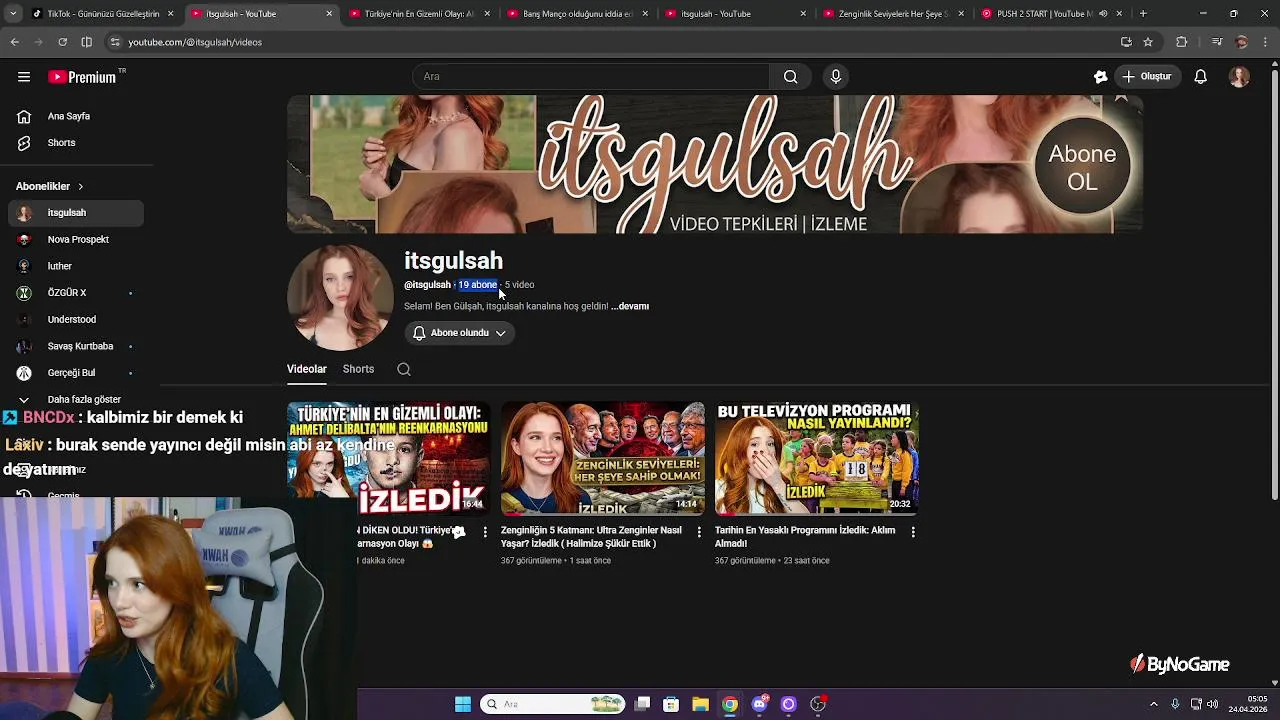Screen dimensions: 1280x720
Task: View site information icon in address bar
Action: click(x=115, y=42)
